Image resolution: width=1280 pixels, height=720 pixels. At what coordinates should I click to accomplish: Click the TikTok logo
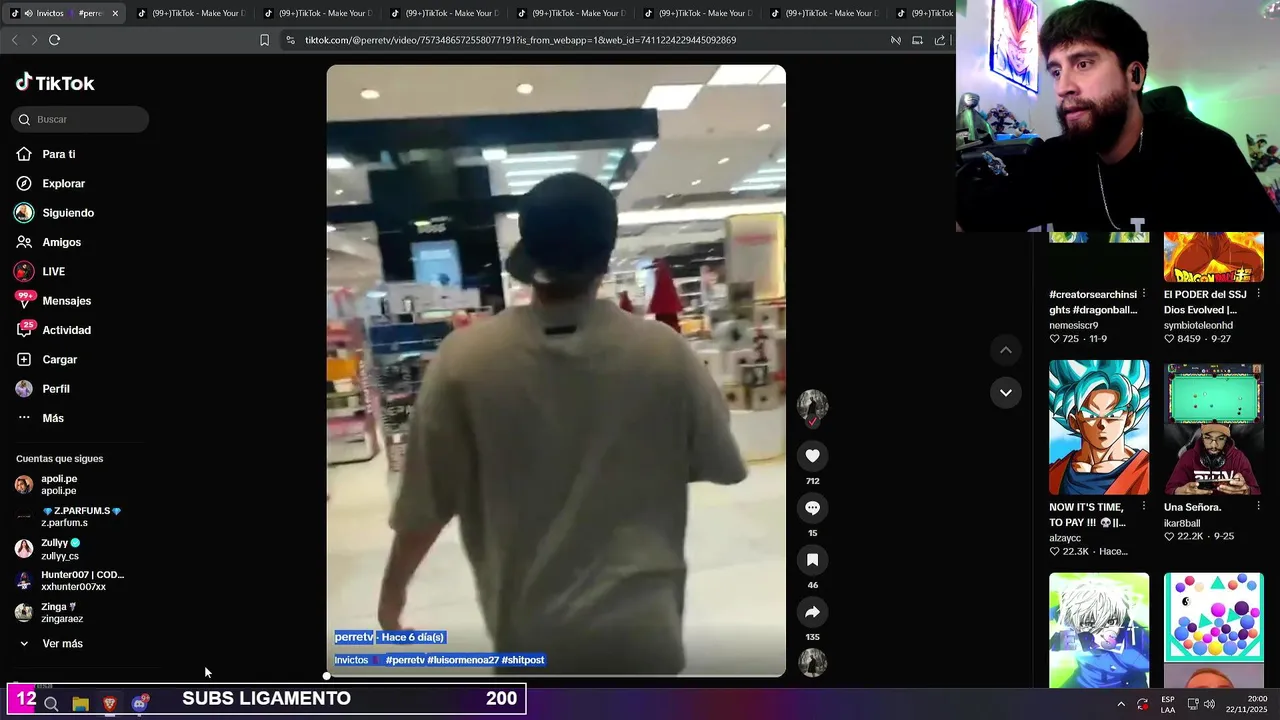pos(55,83)
